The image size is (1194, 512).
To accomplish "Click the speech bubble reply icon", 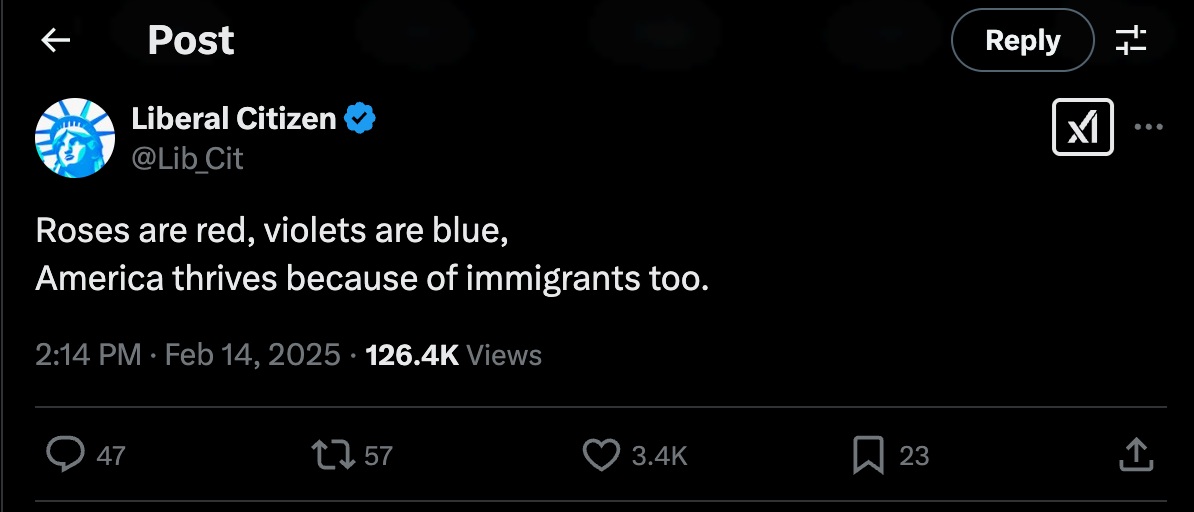I will (x=66, y=455).
